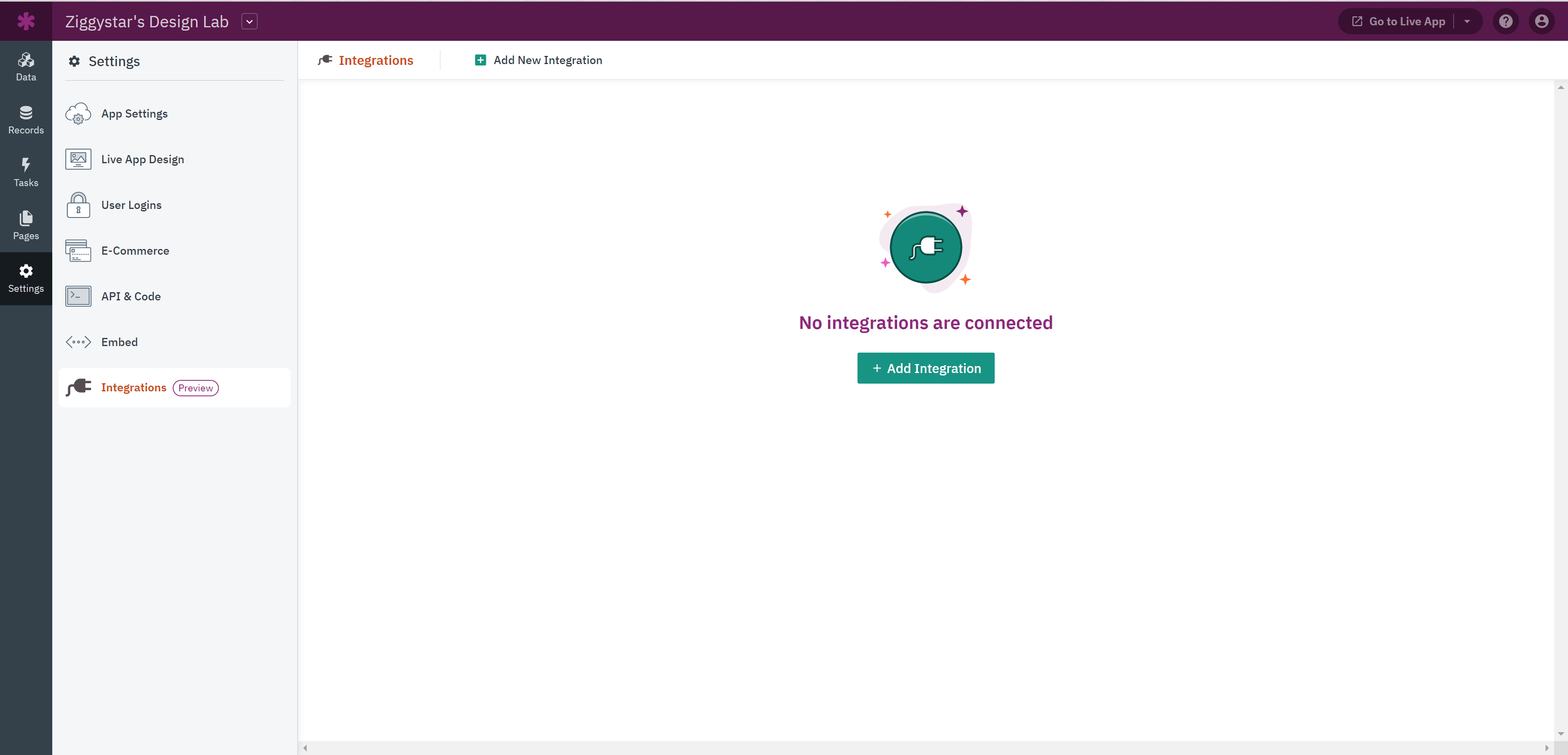Click the Embed code brackets icon

point(78,342)
